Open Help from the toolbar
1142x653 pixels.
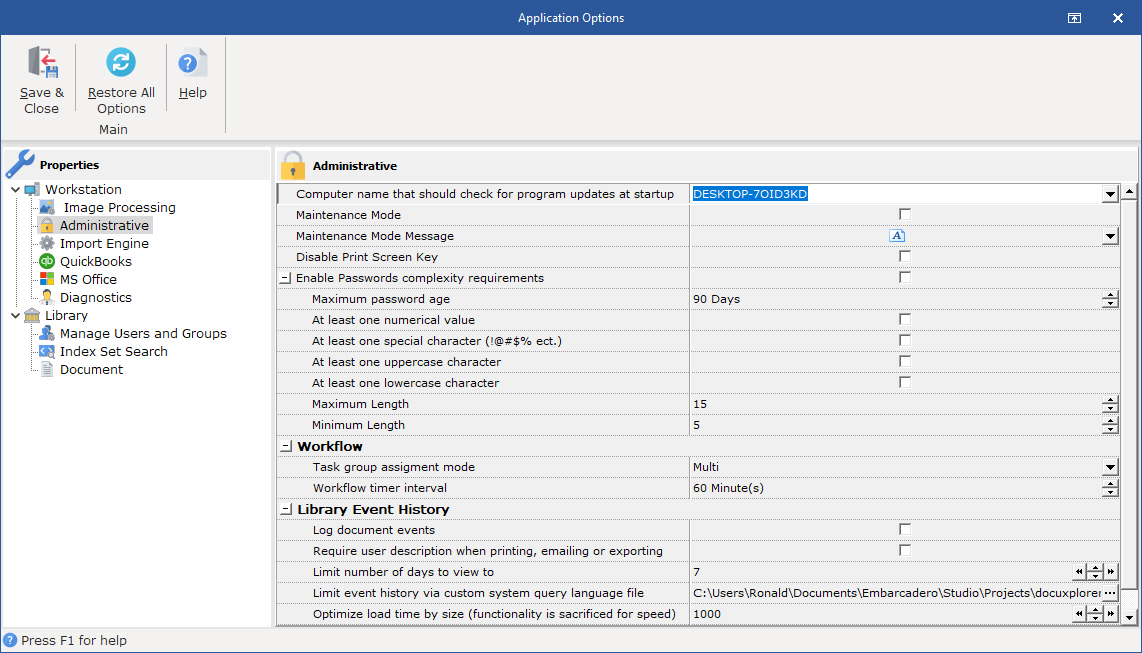pos(192,75)
